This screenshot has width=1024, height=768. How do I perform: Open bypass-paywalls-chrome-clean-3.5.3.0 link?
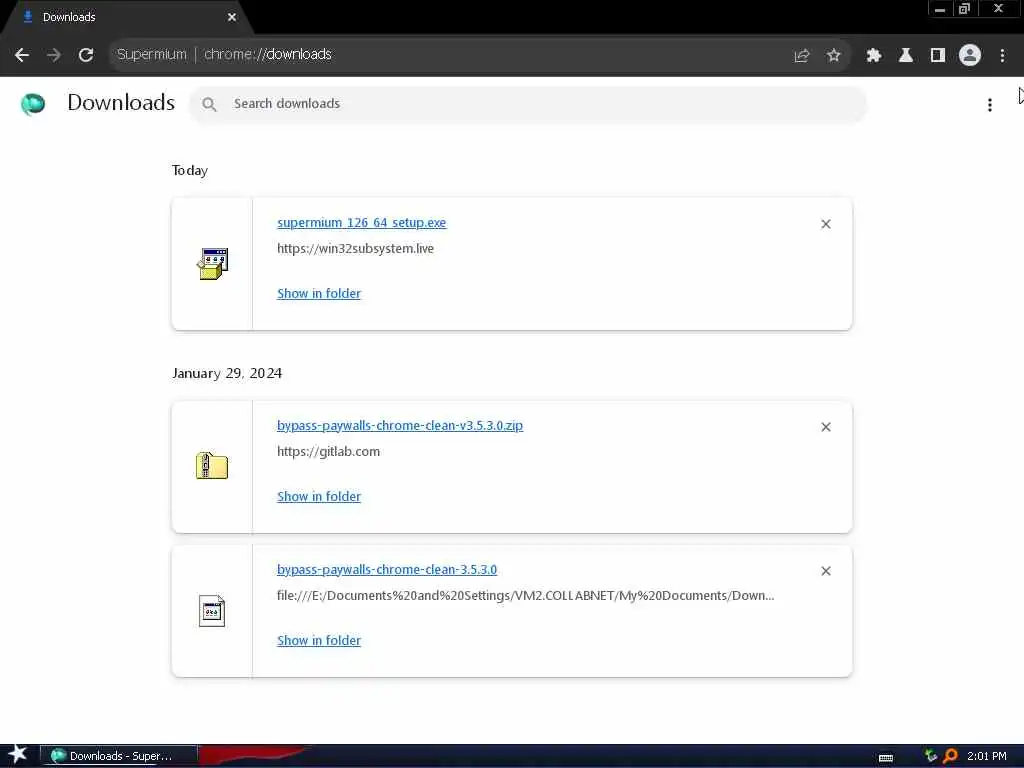387,569
